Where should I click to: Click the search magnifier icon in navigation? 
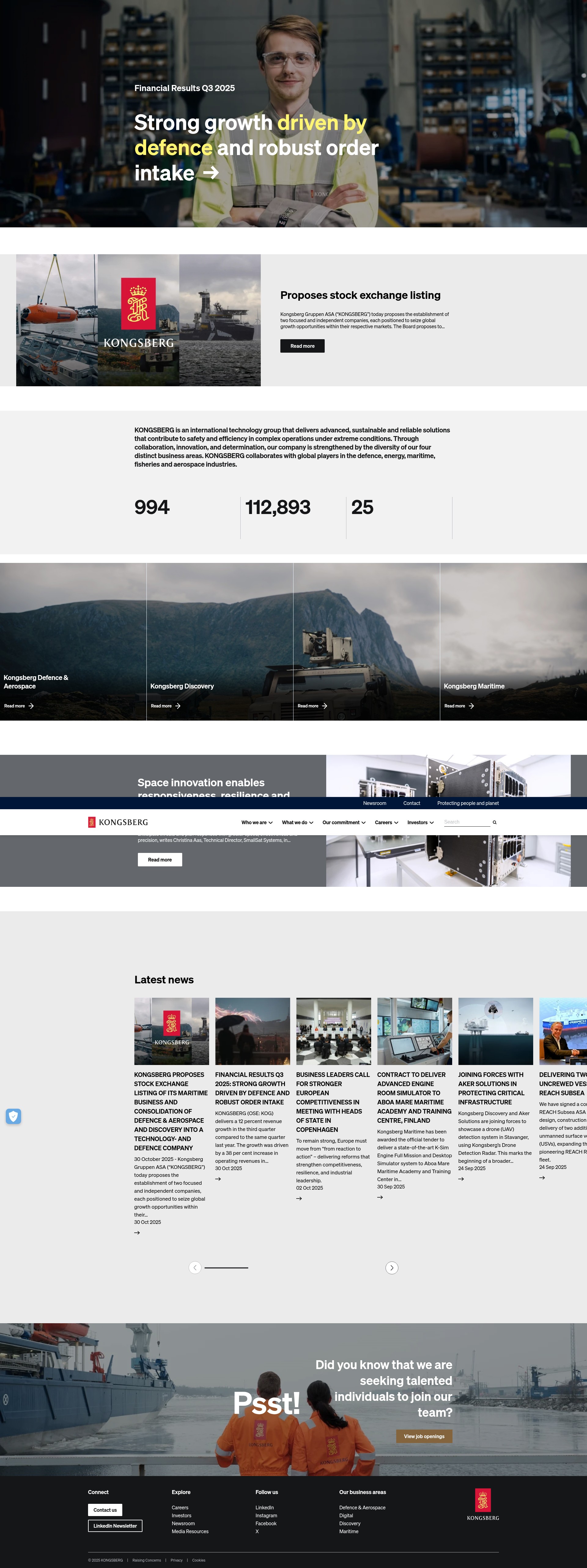(494, 822)
